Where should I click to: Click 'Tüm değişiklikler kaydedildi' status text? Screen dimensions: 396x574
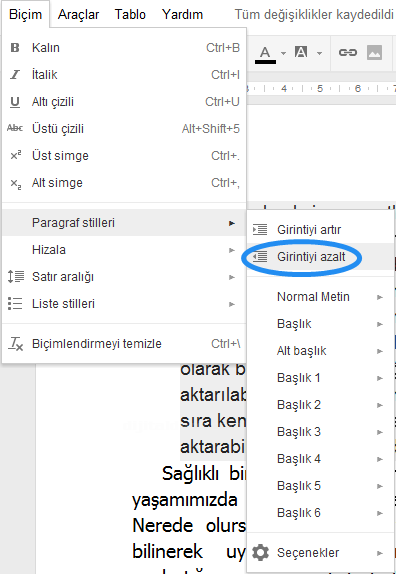(x=314, y=15)
